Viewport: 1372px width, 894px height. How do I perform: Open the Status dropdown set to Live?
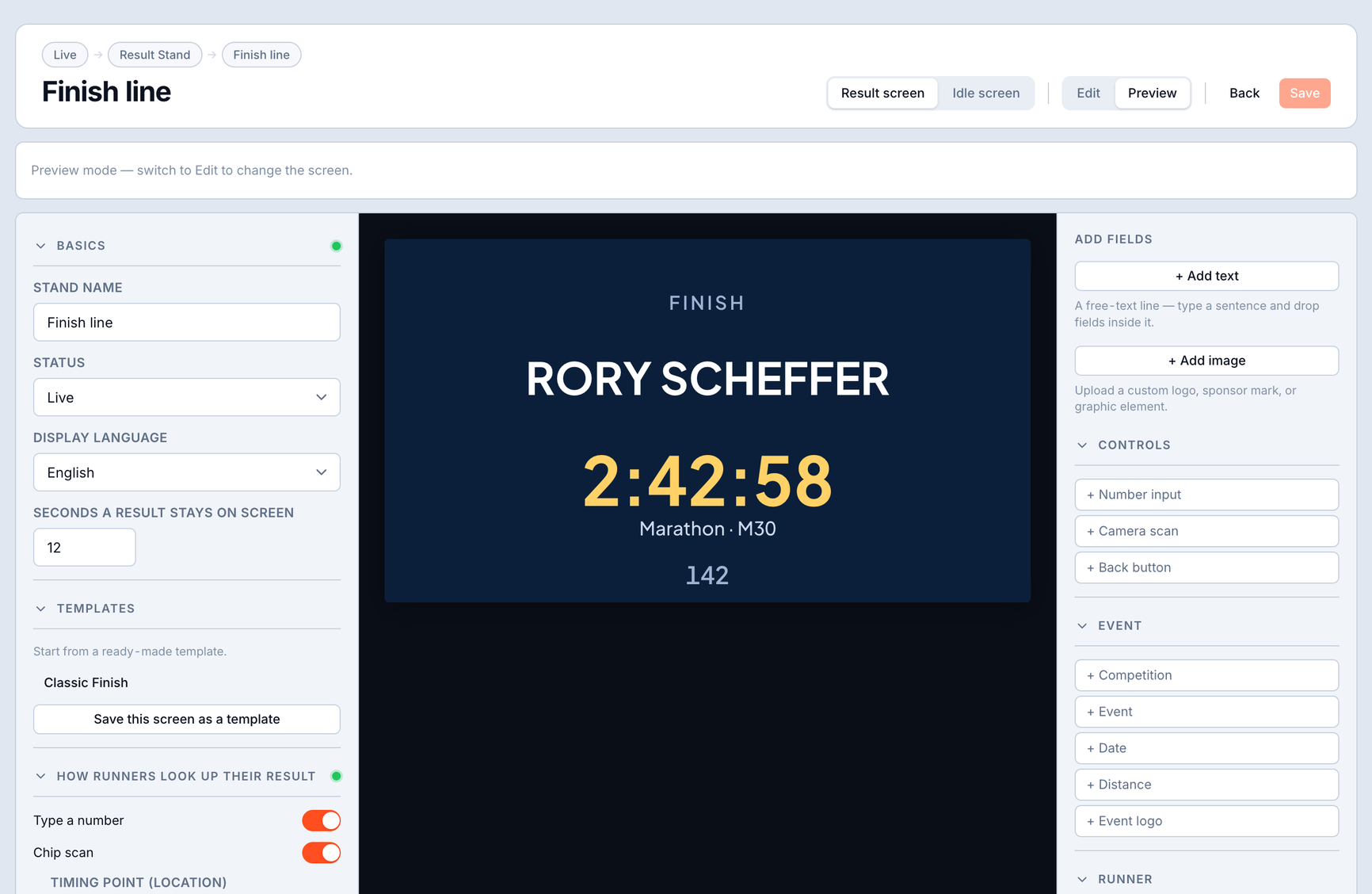(x=187, y=397)
